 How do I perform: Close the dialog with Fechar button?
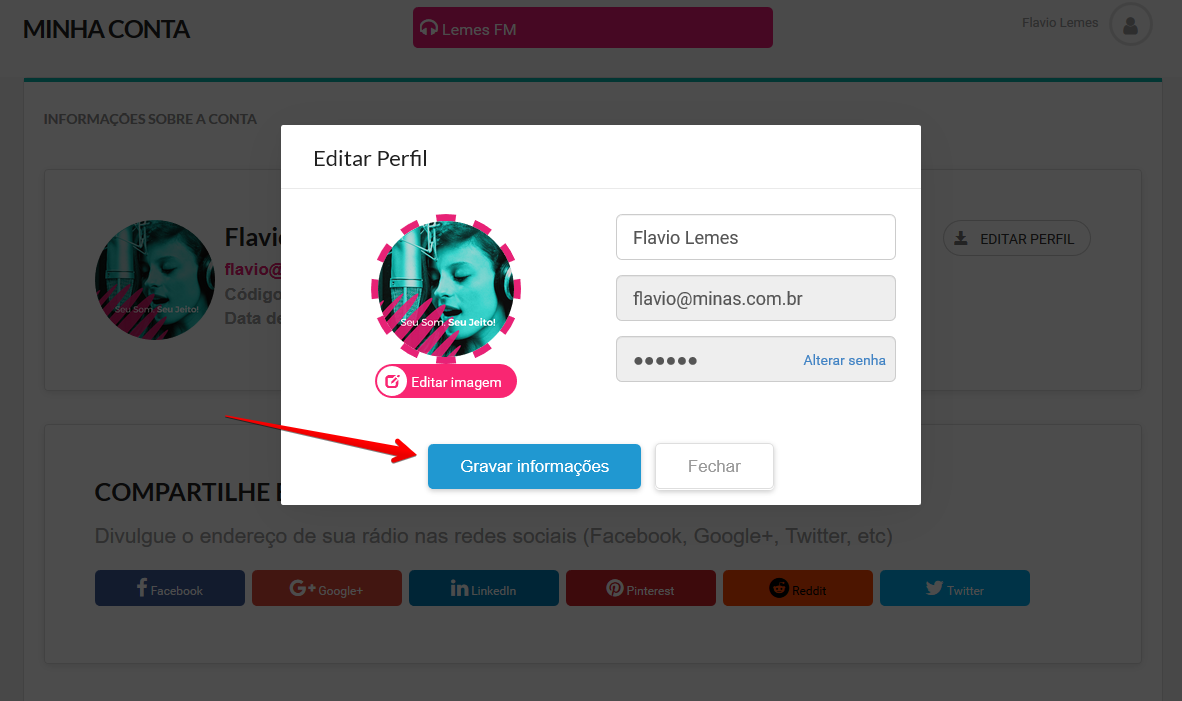tap(714, 467)
